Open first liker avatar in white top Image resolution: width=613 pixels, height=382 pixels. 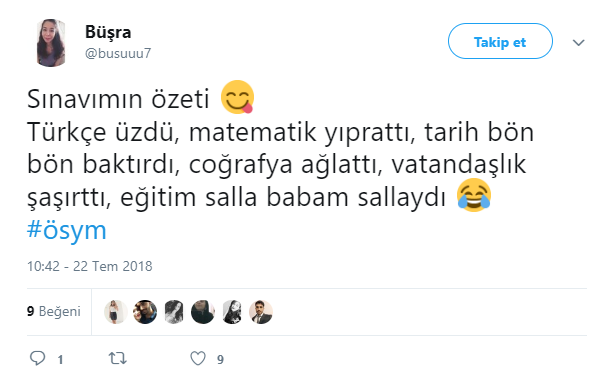pos(116,312)
